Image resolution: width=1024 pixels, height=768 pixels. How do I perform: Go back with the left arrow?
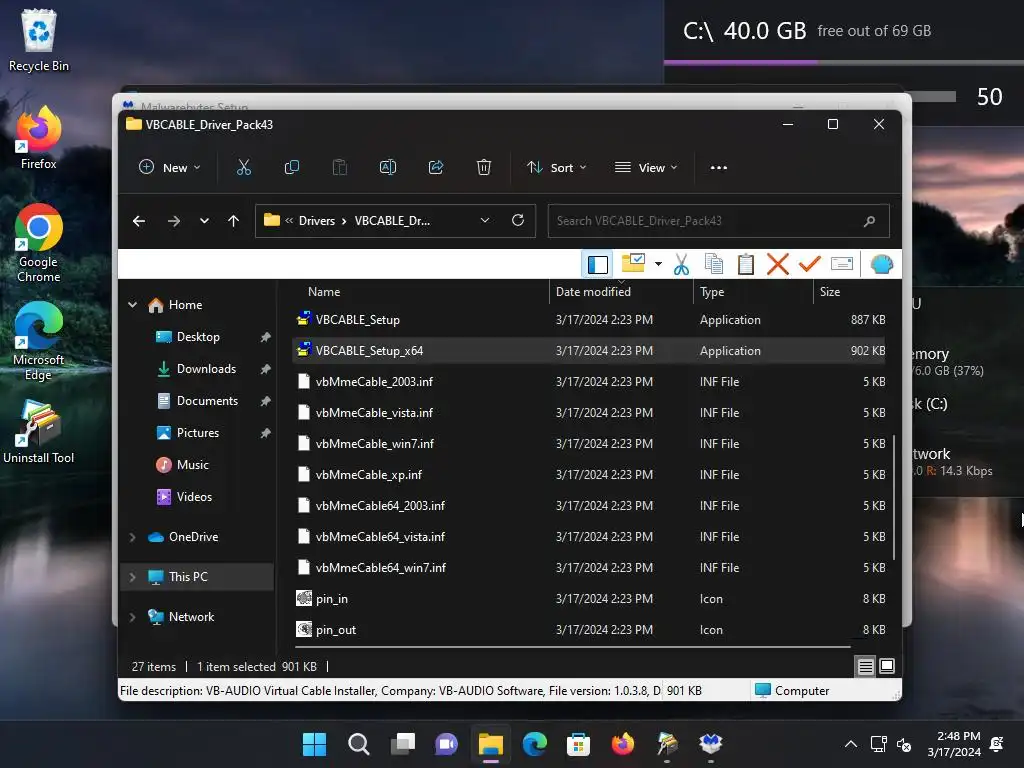(x=139, y=221)
